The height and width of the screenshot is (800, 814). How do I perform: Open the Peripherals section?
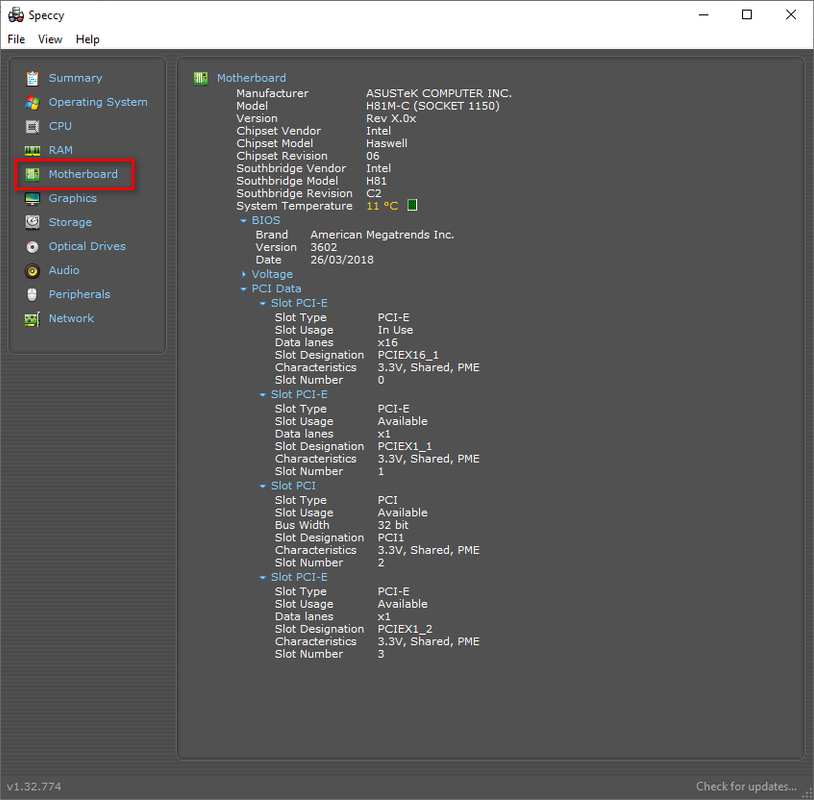coord(79,294)
